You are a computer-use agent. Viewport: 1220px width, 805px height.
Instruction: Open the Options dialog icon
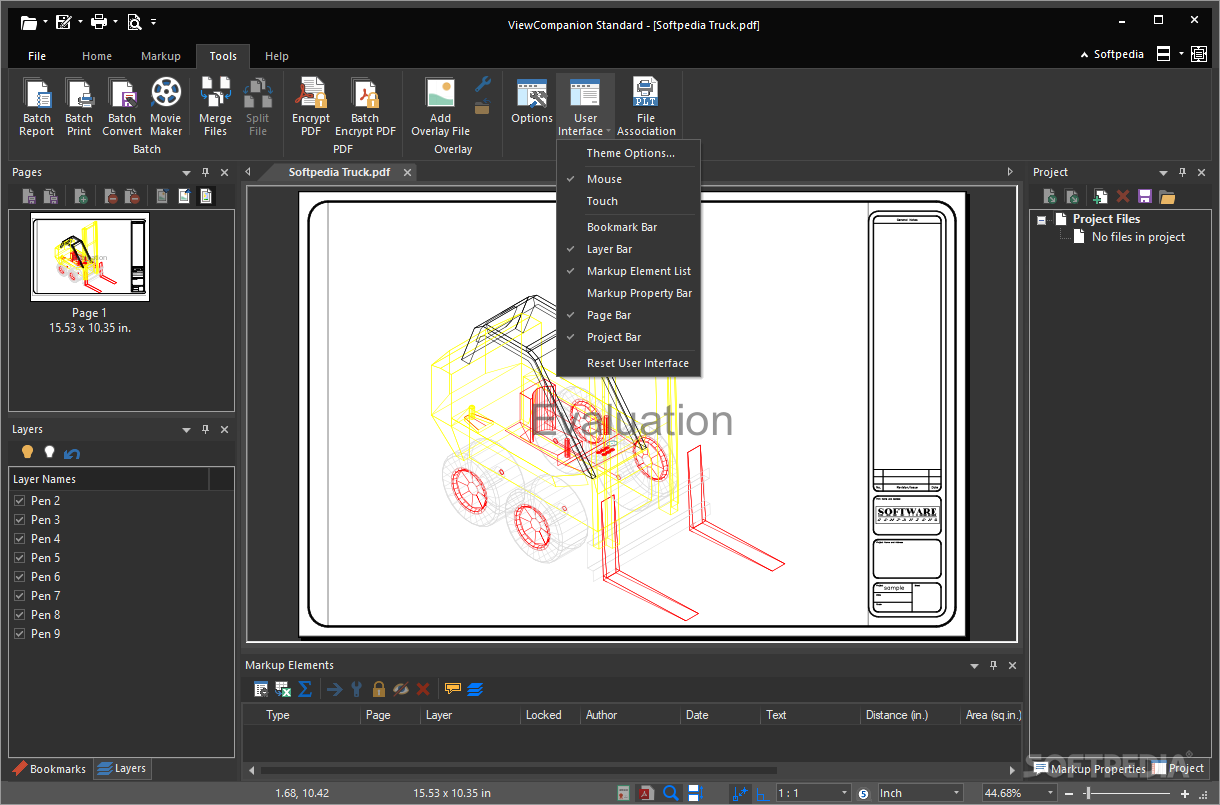click(x=532, y=93)
